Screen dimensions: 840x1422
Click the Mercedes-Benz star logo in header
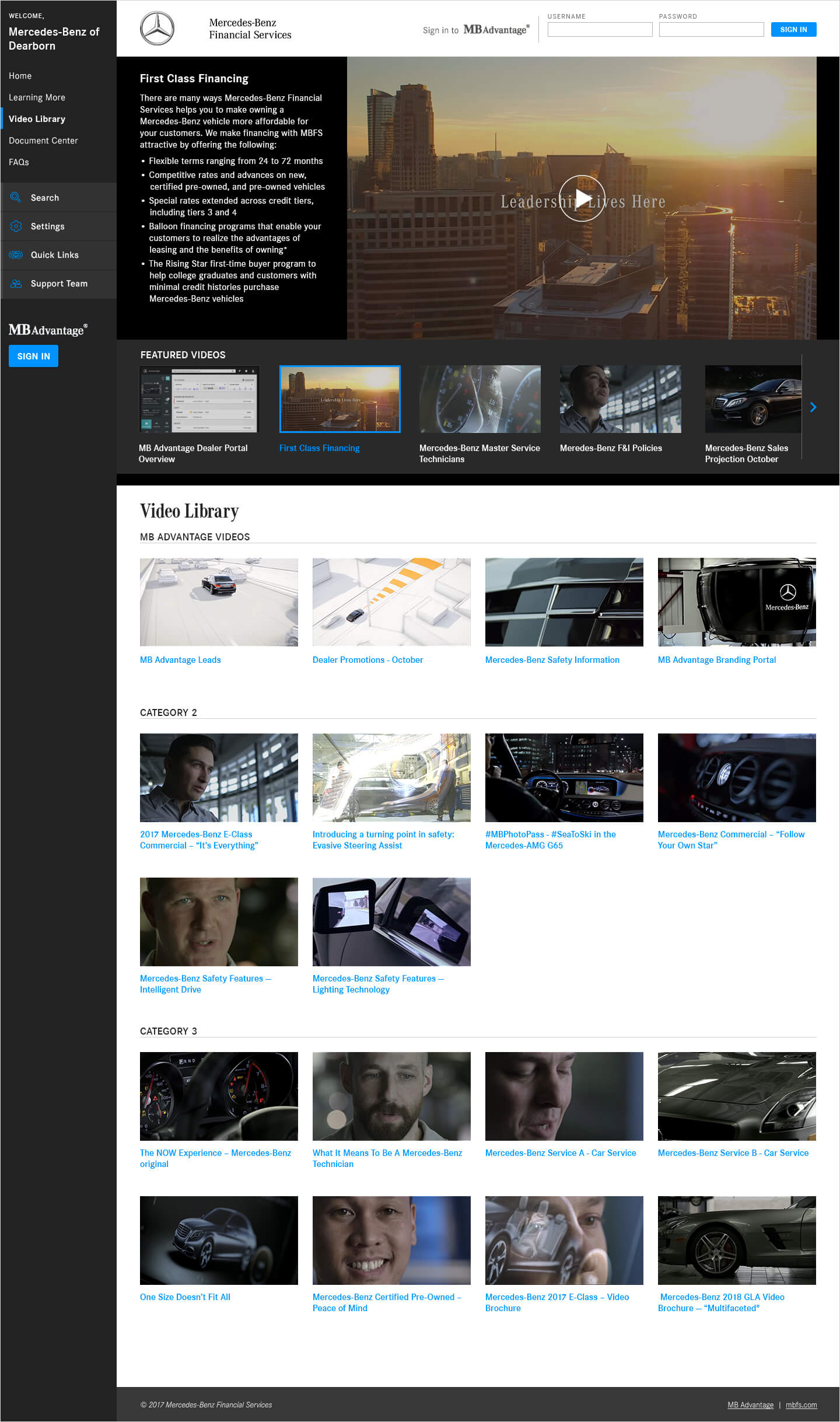[x=157, y=29]
